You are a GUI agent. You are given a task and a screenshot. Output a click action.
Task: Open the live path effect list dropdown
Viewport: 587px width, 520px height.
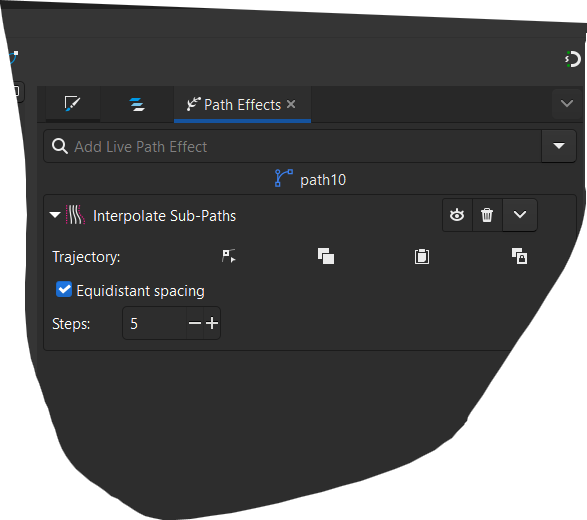559,146
